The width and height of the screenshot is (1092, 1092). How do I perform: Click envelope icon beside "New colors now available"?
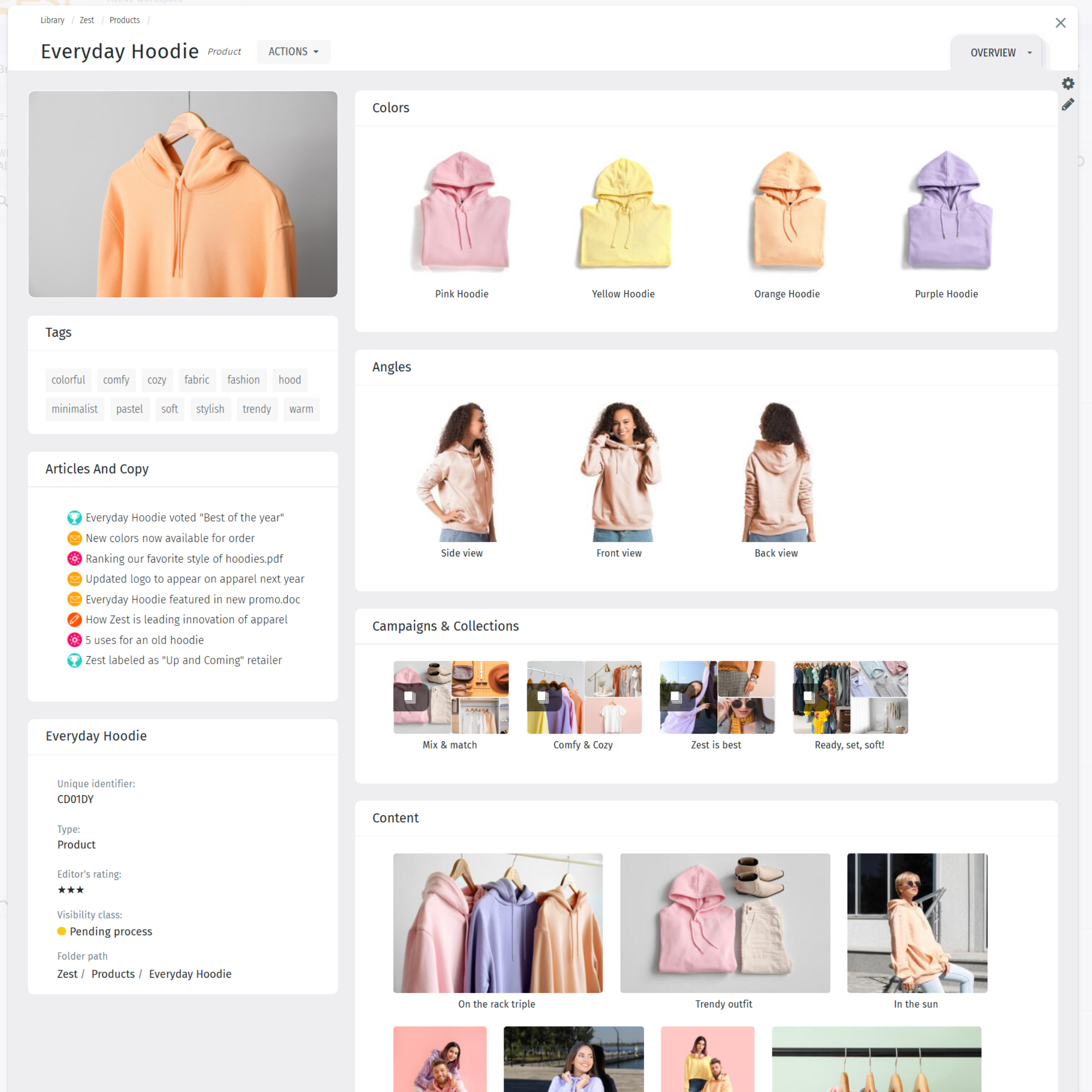tap(74, 538)
